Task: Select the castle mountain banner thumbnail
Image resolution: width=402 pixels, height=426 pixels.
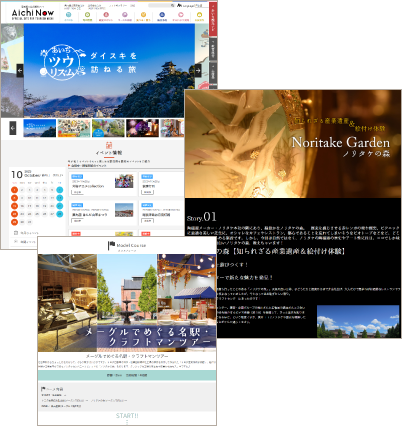Action: pyautogui.click(x=39, y=128)
